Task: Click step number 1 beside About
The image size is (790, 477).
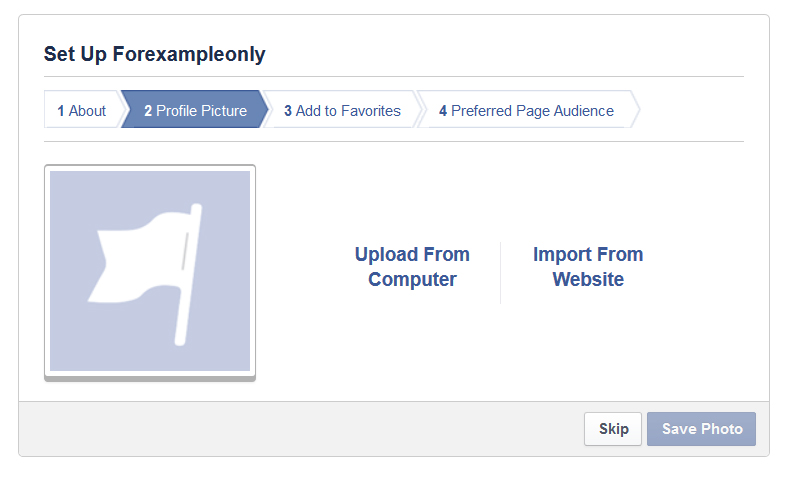Action: (x=61, y=111)
